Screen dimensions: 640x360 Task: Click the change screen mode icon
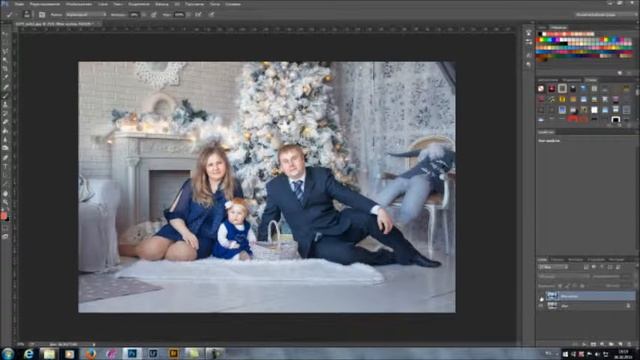5,236
